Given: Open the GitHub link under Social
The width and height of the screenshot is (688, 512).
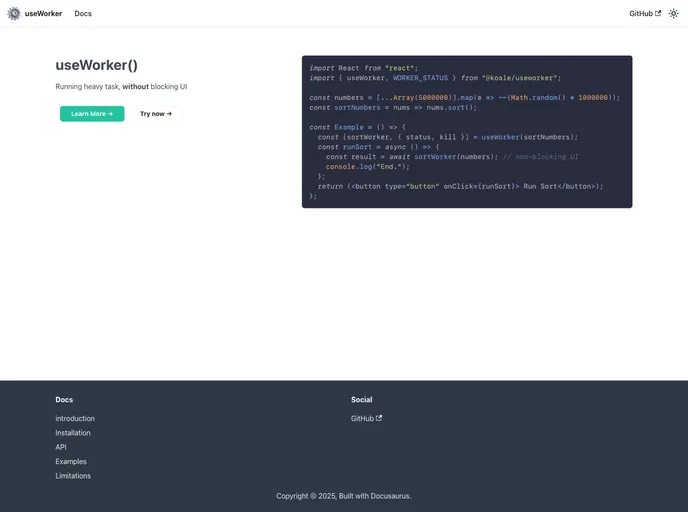Looking at the screenshot, I should coord(366,419).
